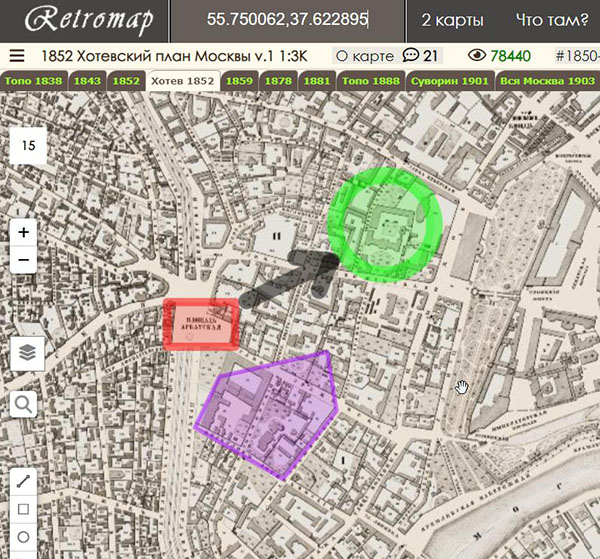Viewport: 600px width, 559px height.
Task: Open the Вся Москва 1903 tab
Action: (x=547, y=81)
